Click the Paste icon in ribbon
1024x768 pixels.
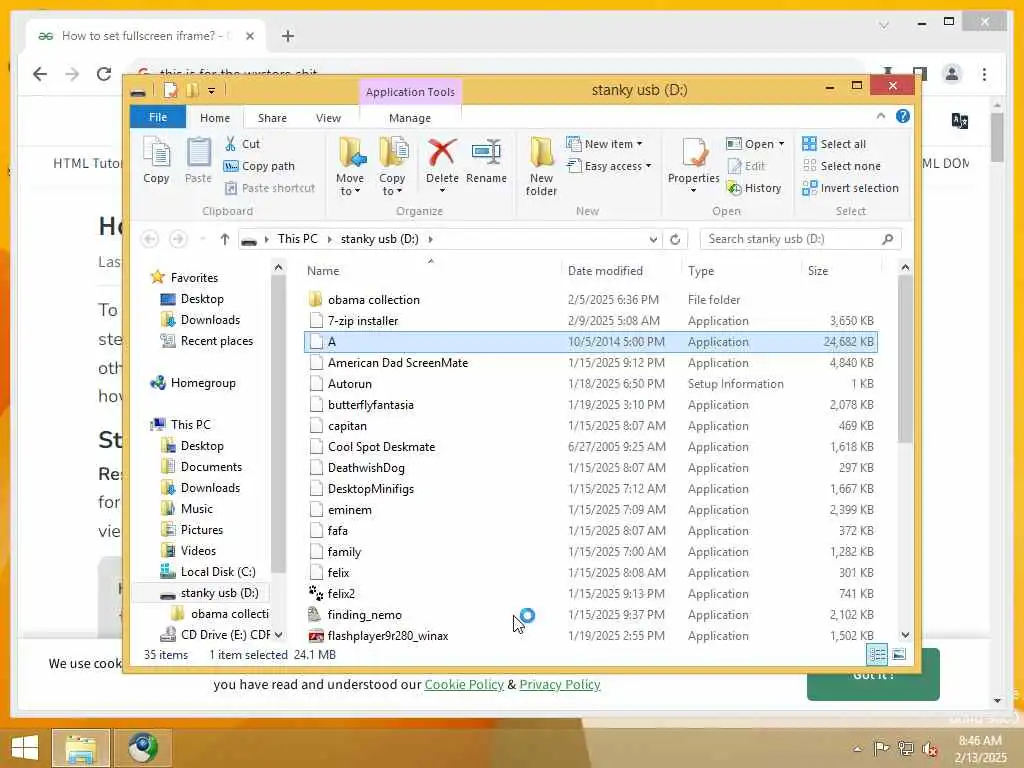(x=198, y=161)
